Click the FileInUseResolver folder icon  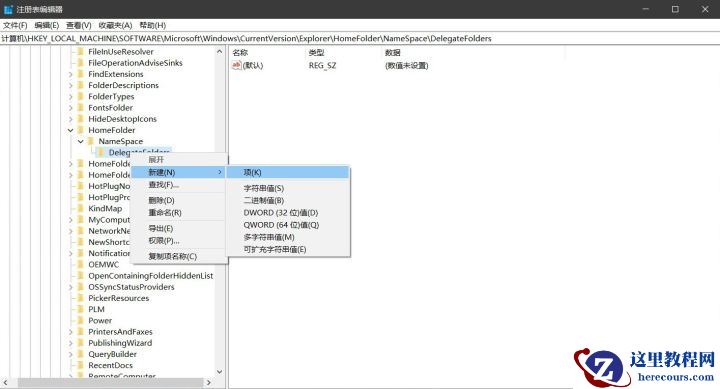[81, 51]
